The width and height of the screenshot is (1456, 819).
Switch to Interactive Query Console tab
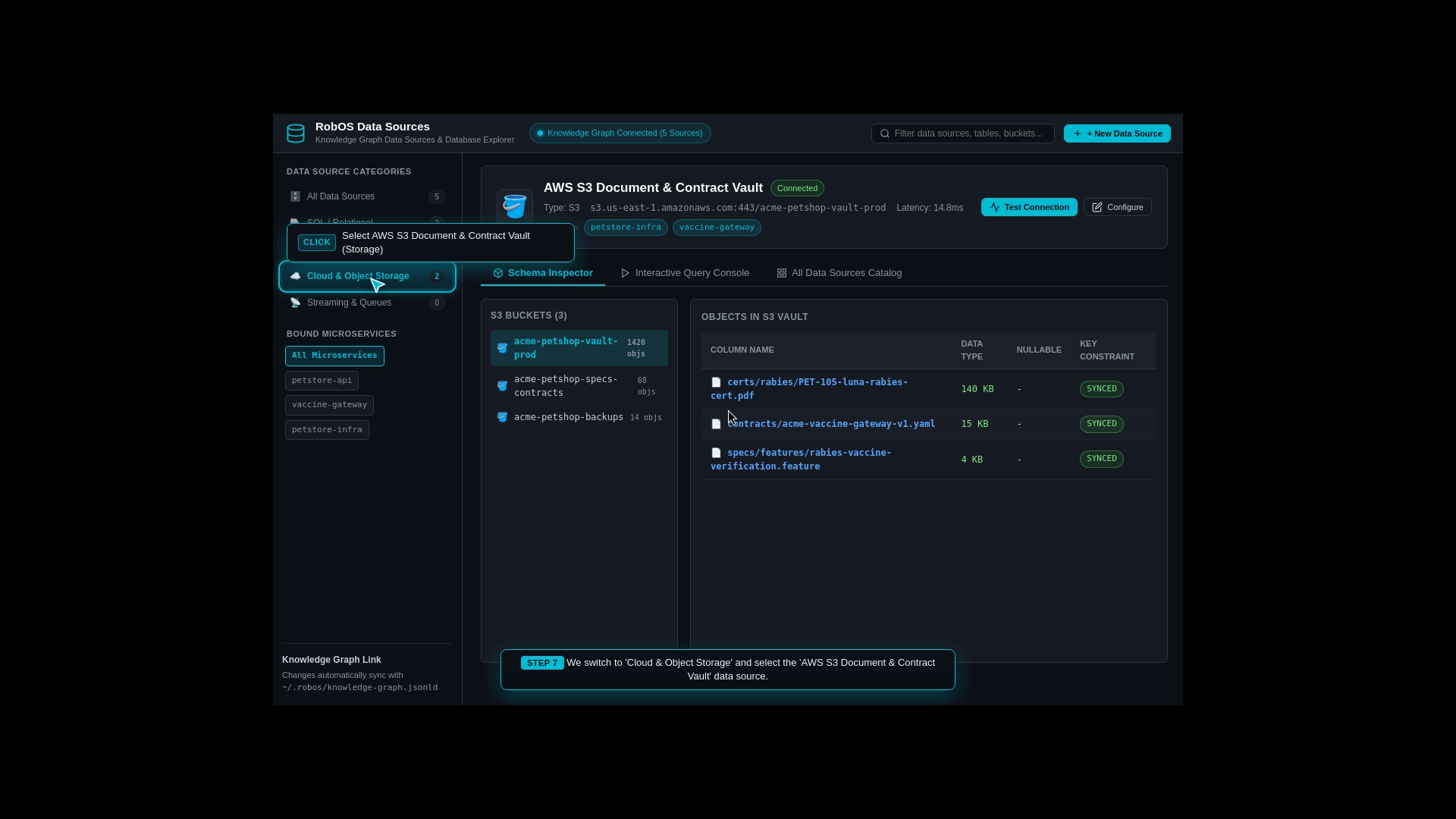(685, 273)
